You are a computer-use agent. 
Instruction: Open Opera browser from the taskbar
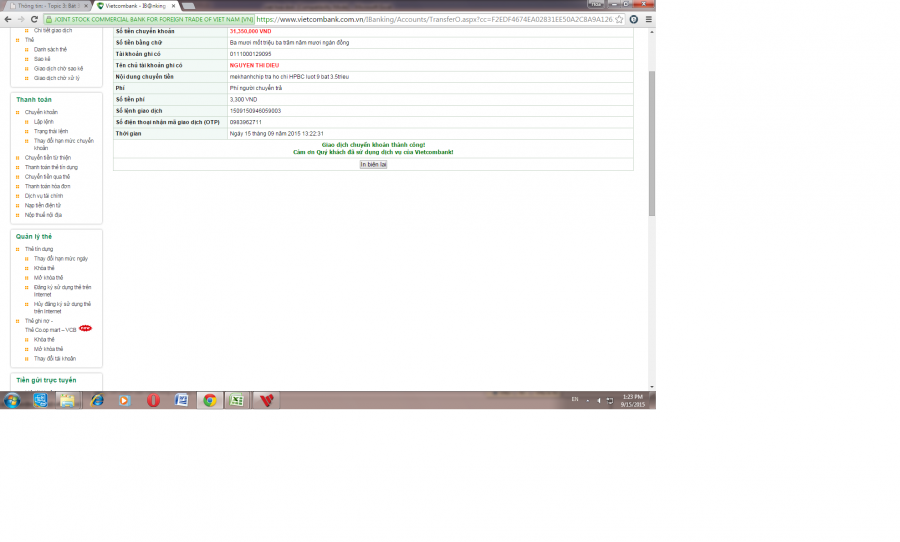(153, 400)
